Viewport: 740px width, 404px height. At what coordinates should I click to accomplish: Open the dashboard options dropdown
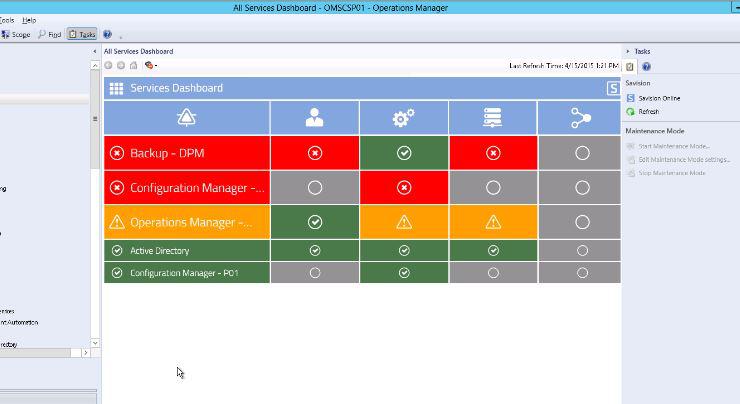click(x=151, y=65)
